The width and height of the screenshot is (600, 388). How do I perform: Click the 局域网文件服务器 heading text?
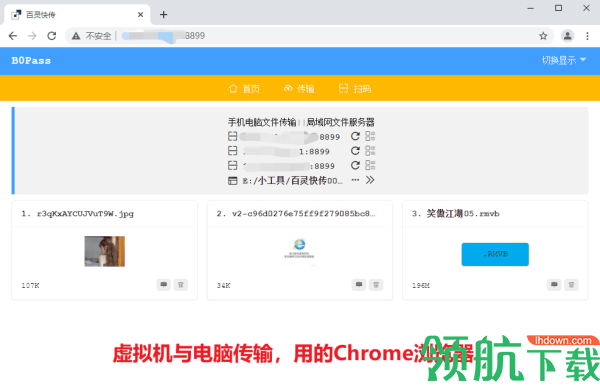tap(340, 122)
